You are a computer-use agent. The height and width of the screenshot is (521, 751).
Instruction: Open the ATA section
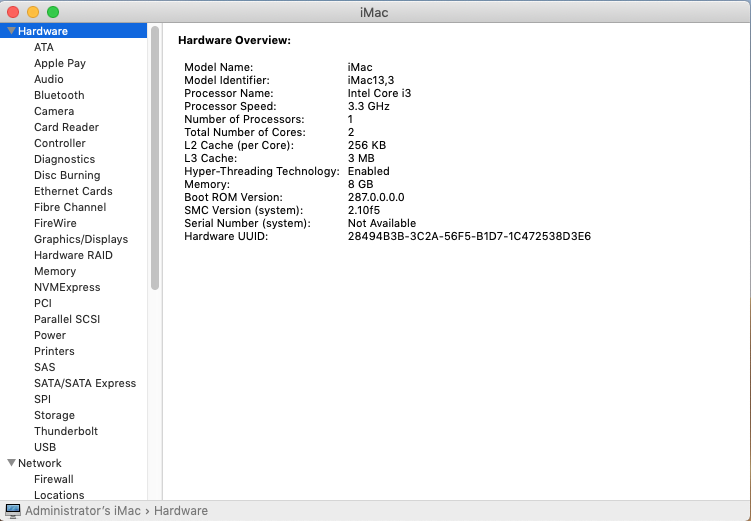coord(44,47)
